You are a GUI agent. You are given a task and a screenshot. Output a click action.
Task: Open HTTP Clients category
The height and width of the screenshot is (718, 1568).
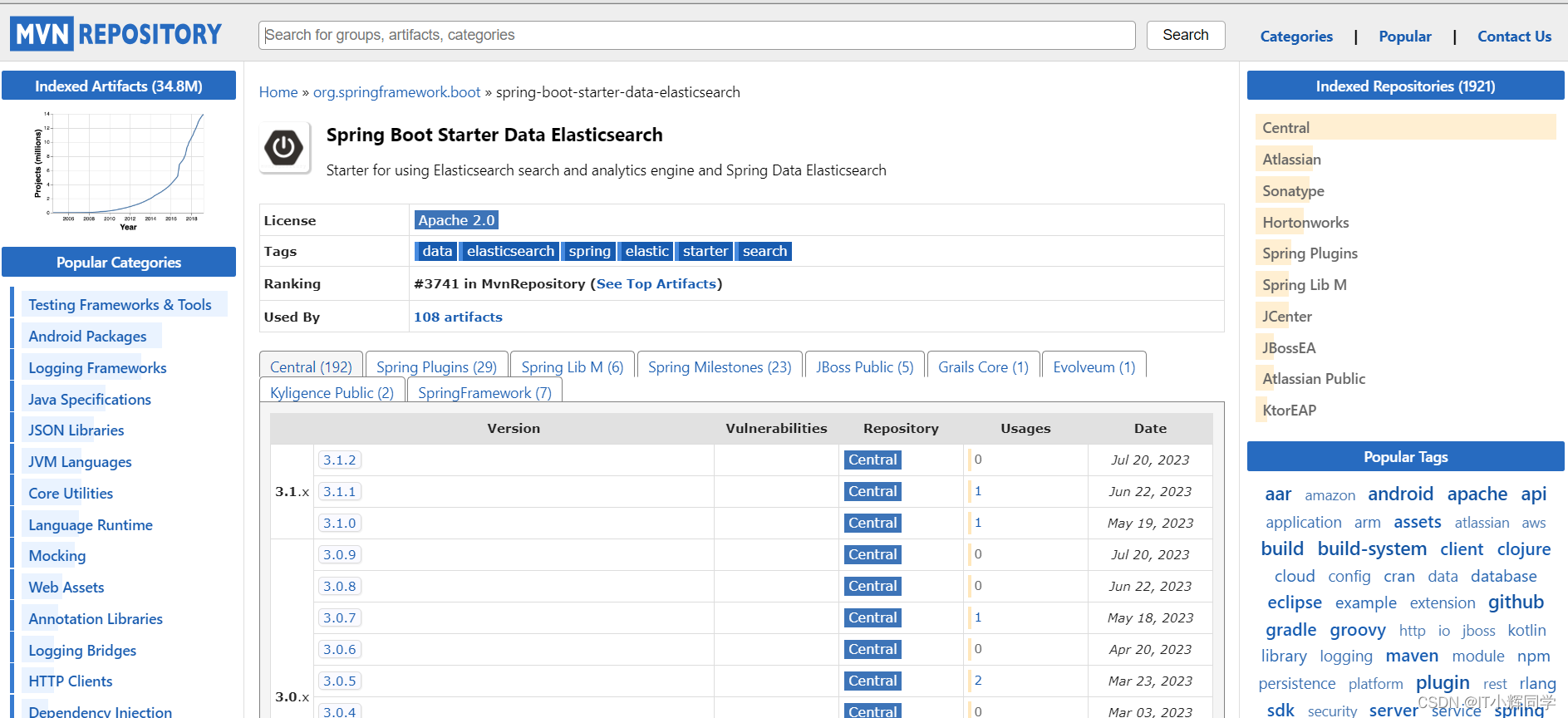click(70, 681)
